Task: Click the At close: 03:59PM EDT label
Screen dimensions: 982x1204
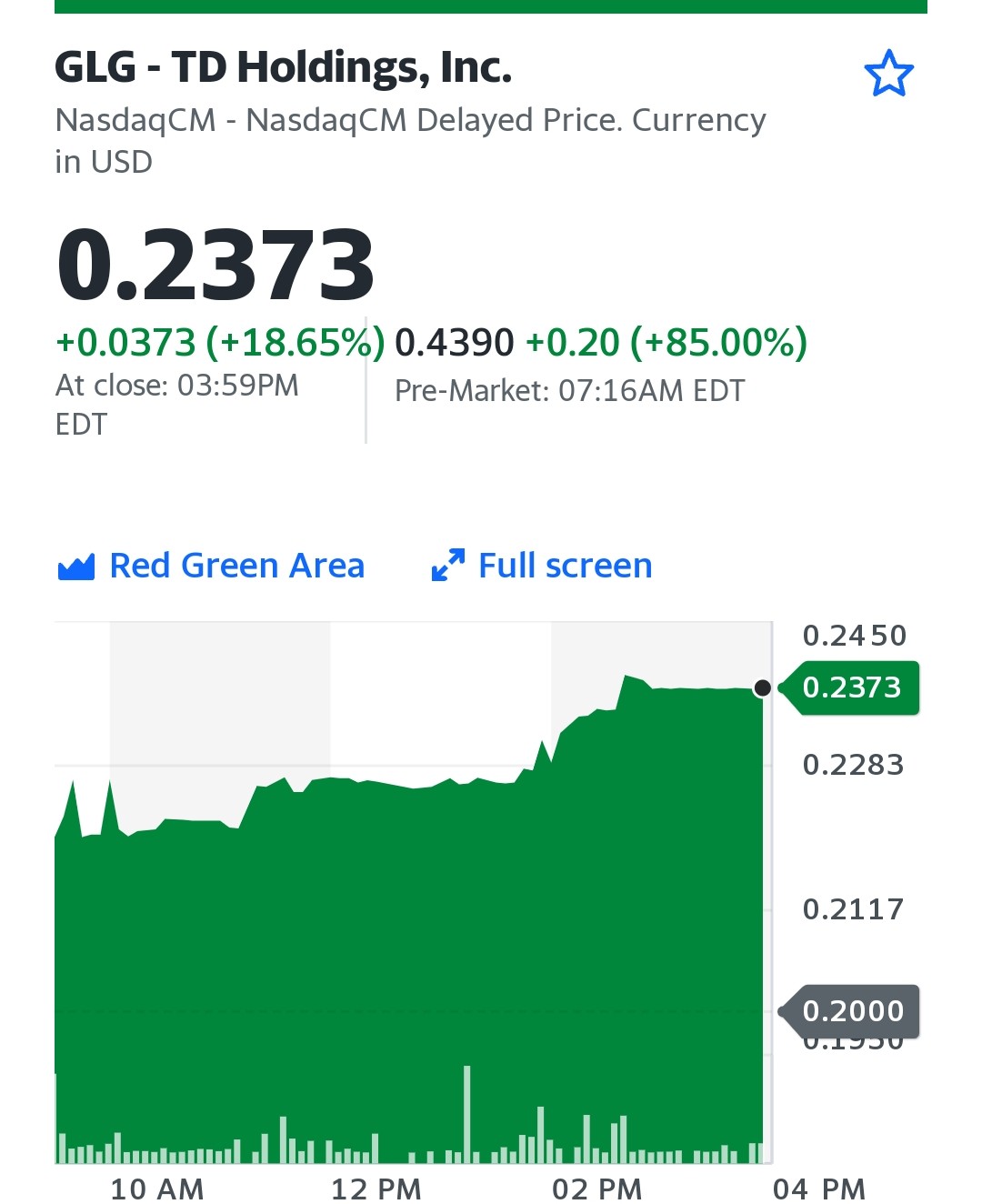Action: coord(177,405)
